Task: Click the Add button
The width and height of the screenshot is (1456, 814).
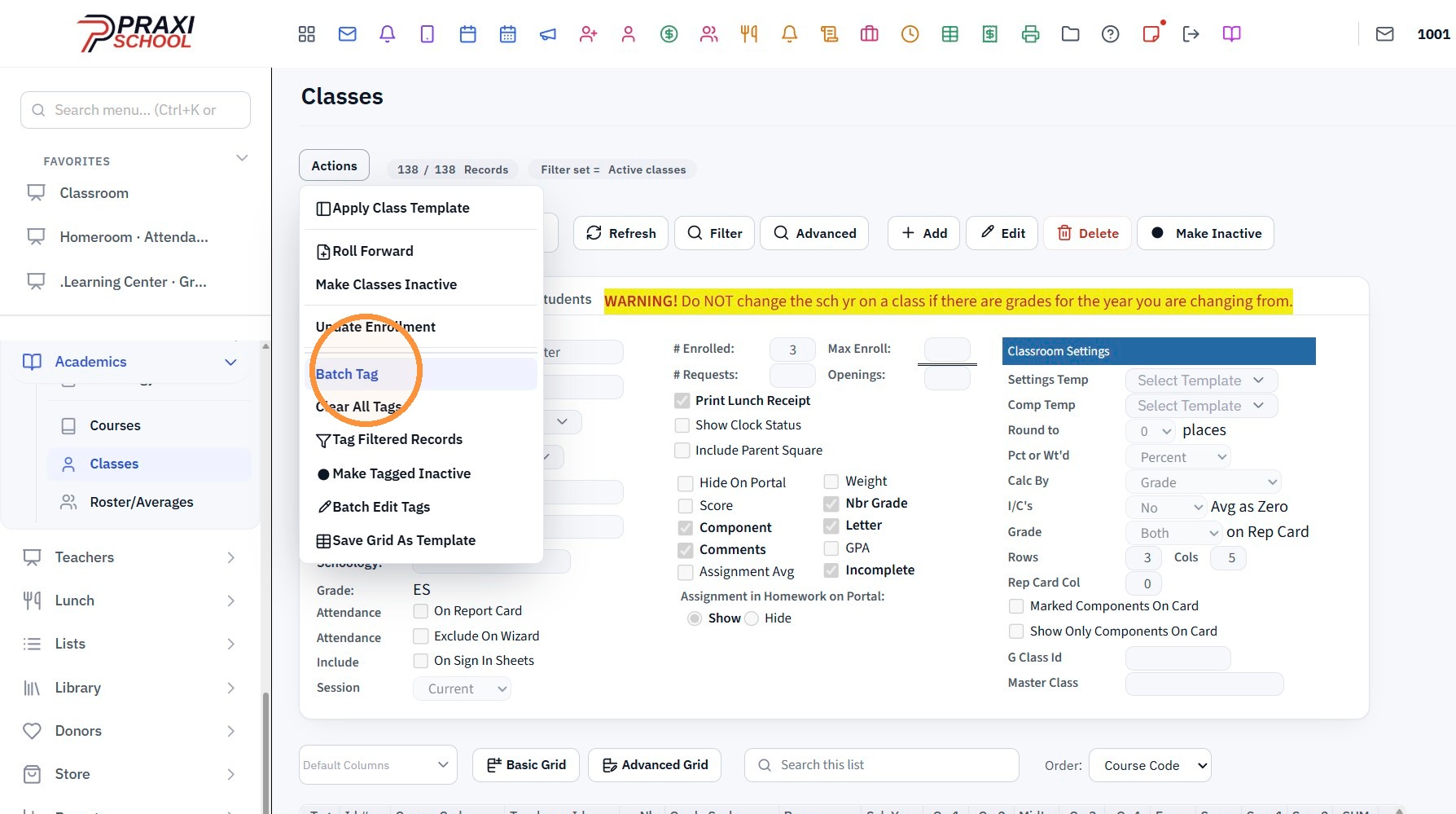Action: (x=923, y=233)
